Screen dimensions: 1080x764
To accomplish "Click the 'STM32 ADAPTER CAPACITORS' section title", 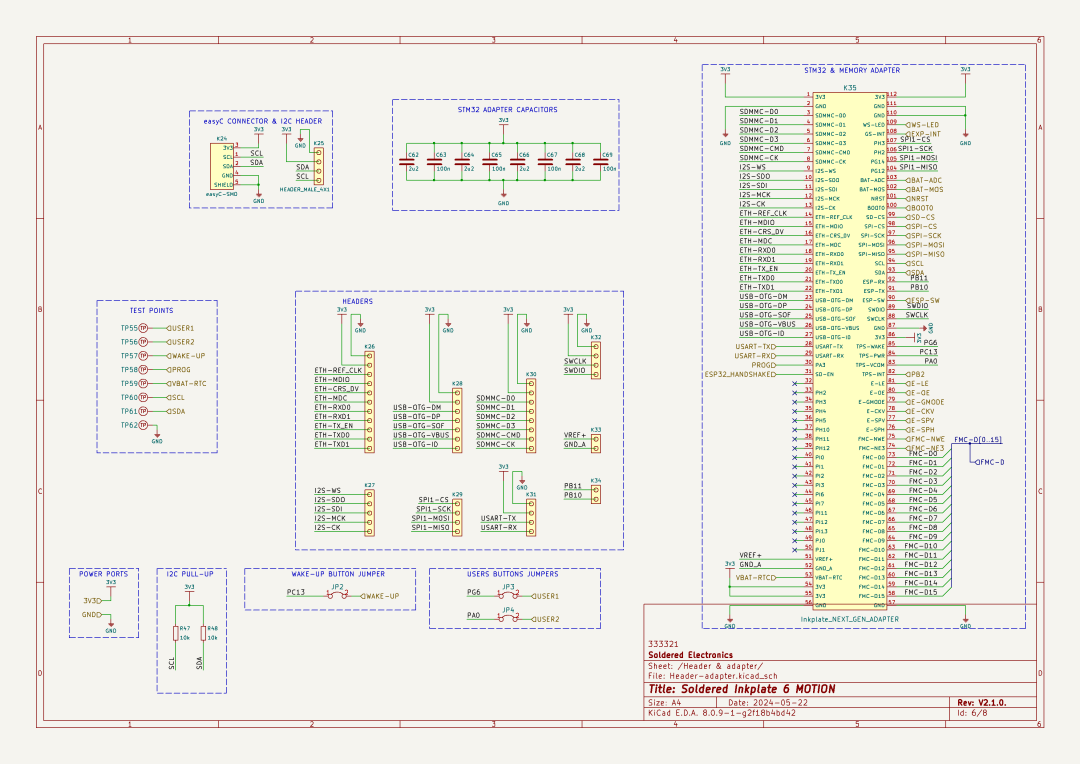I will point(508,110).
